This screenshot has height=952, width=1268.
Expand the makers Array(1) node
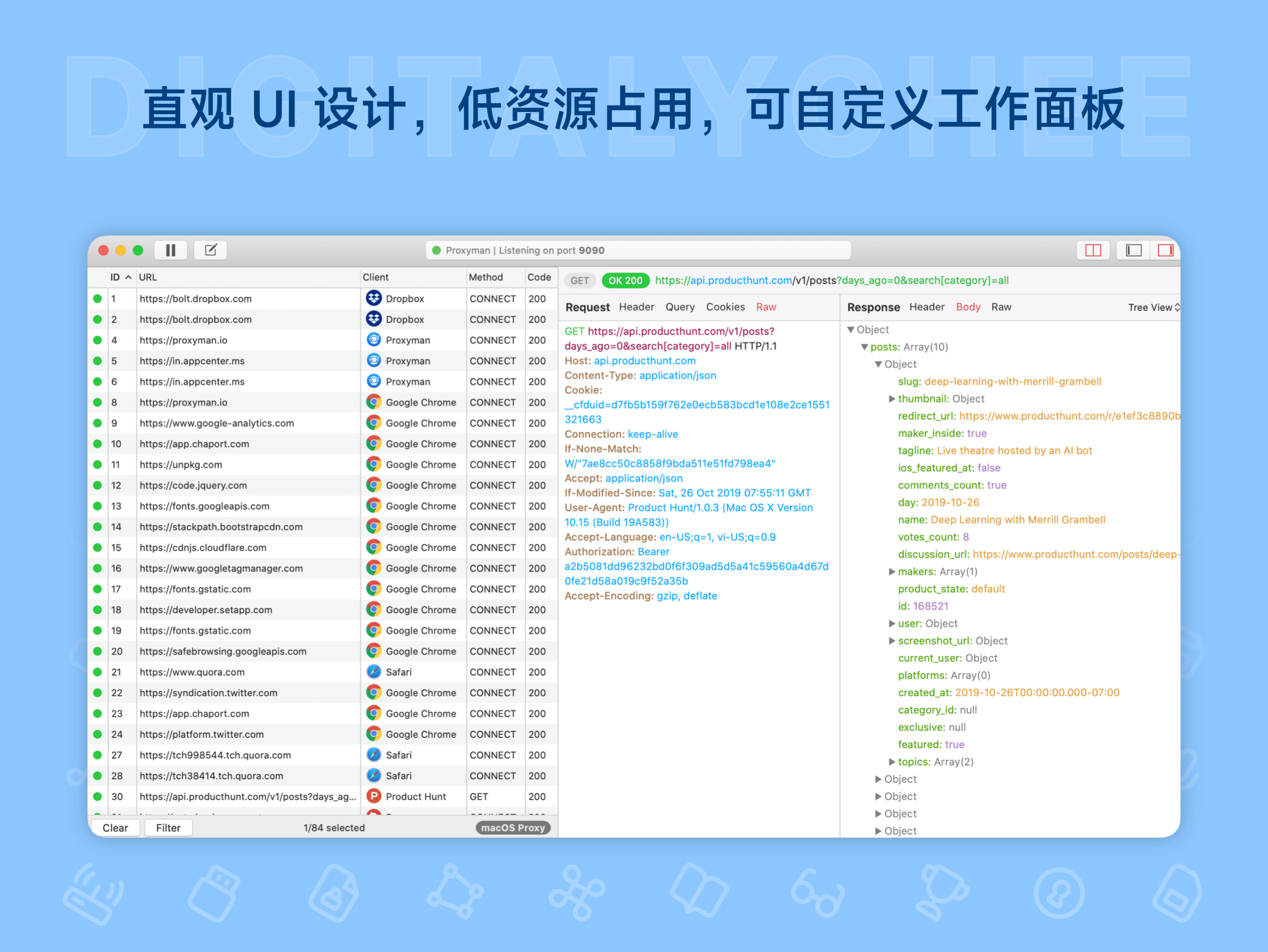[892, 571]
